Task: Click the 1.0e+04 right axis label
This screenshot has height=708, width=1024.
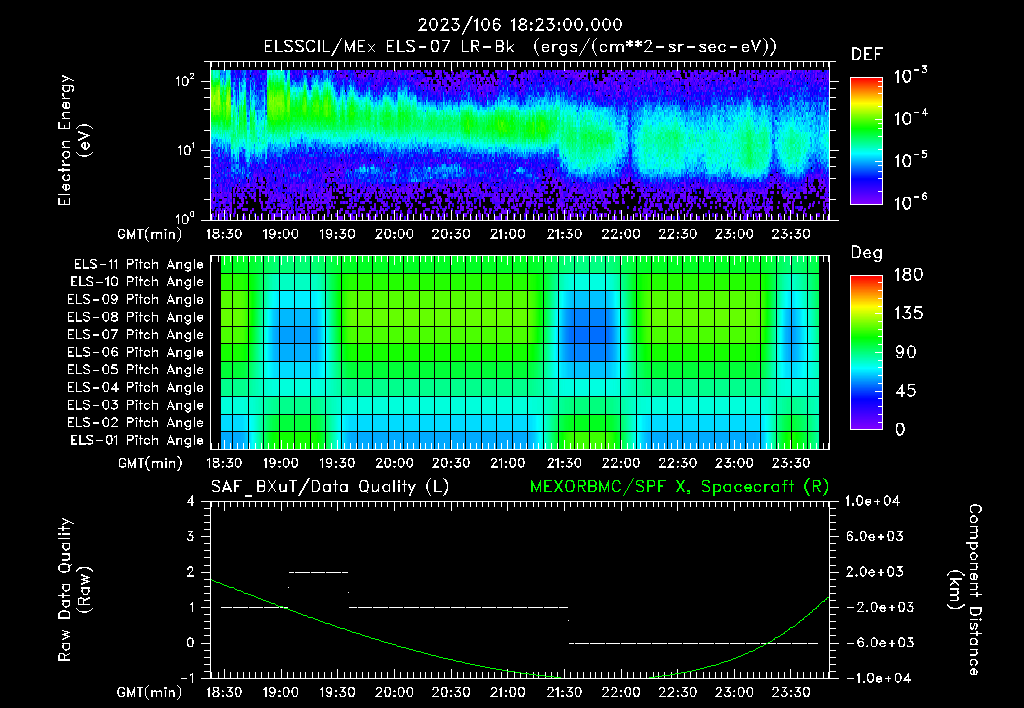Action: [x=872, y=501]
